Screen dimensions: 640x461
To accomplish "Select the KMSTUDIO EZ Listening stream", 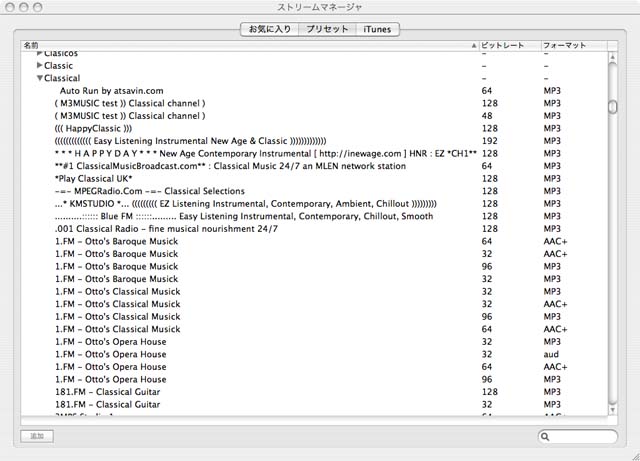I will (314, 204).
